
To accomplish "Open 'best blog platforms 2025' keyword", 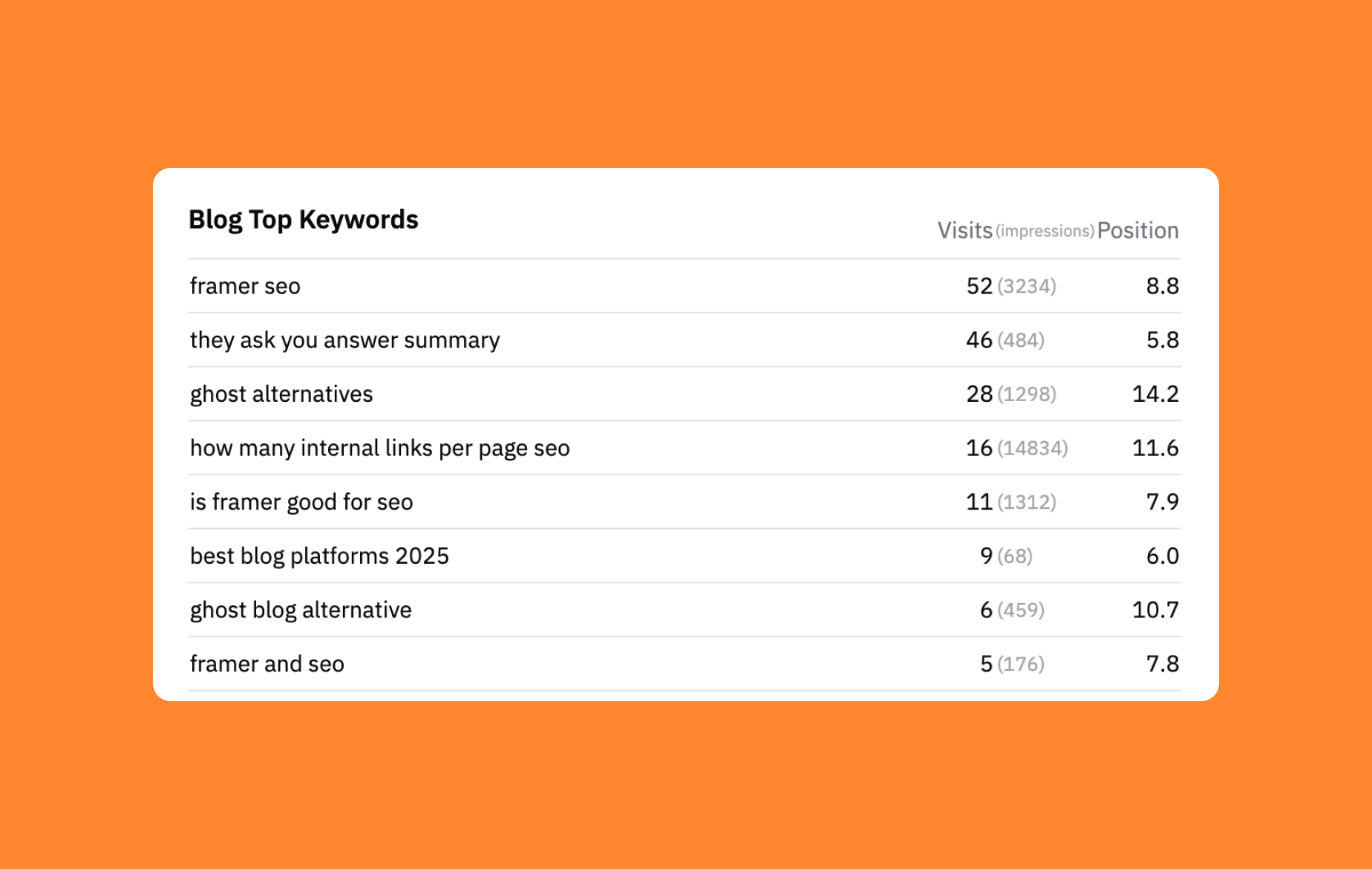I will click(319, 556).
